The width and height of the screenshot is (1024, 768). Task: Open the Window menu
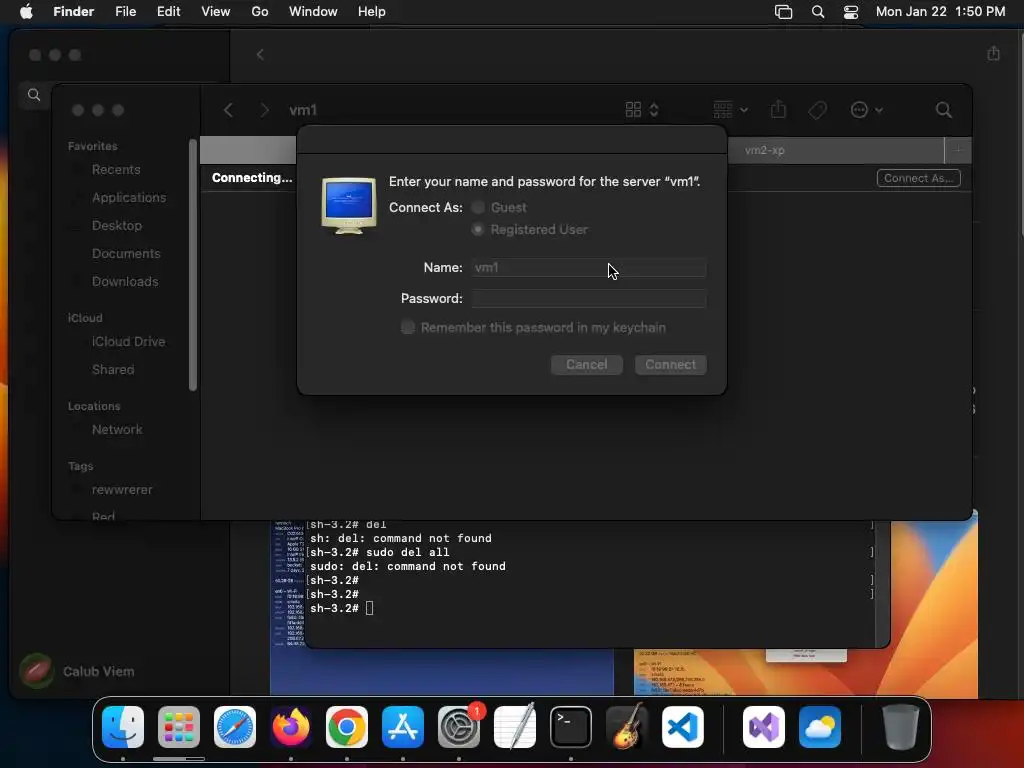point(313,12)
